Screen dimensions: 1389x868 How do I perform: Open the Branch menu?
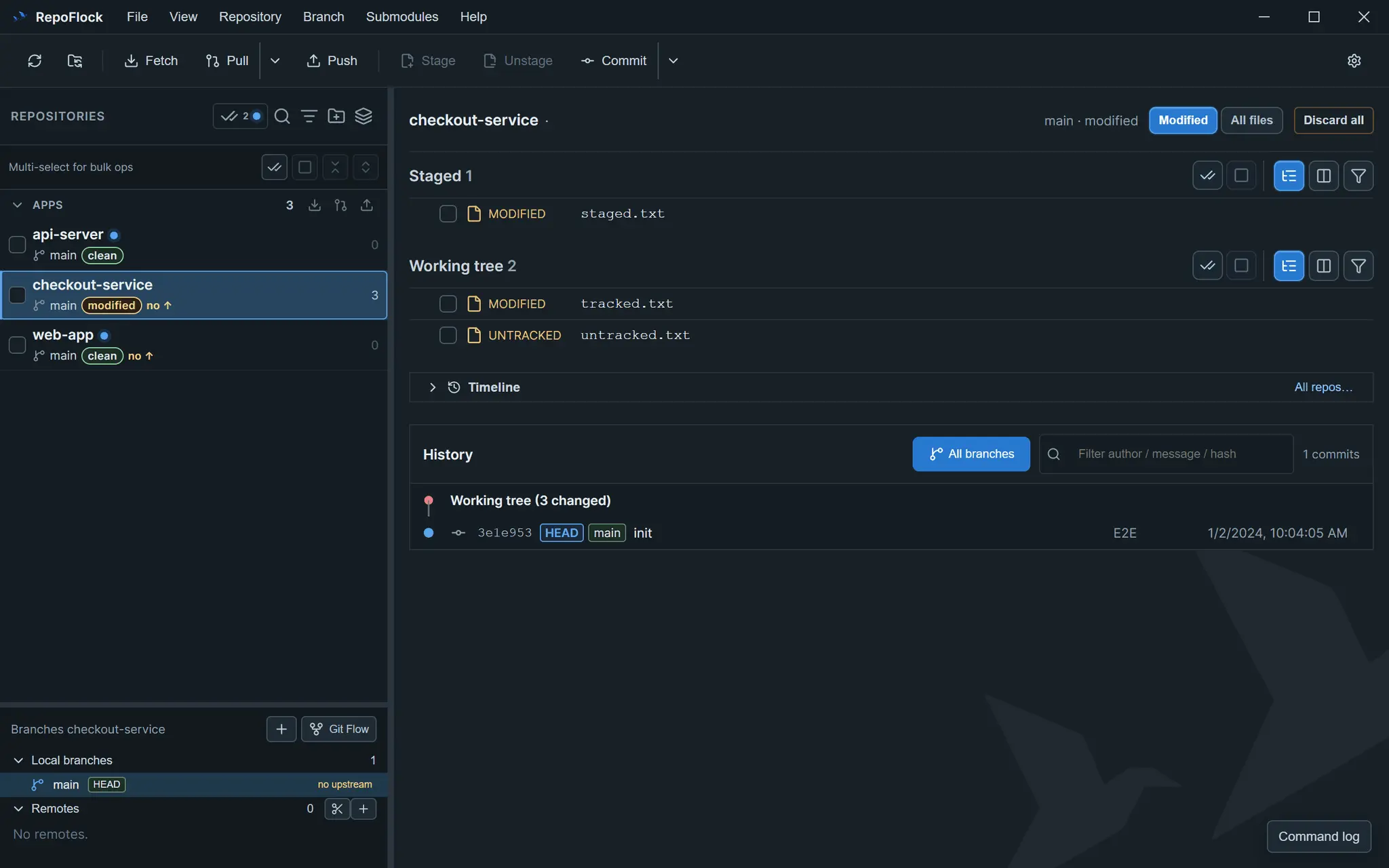tap(324, 16)
